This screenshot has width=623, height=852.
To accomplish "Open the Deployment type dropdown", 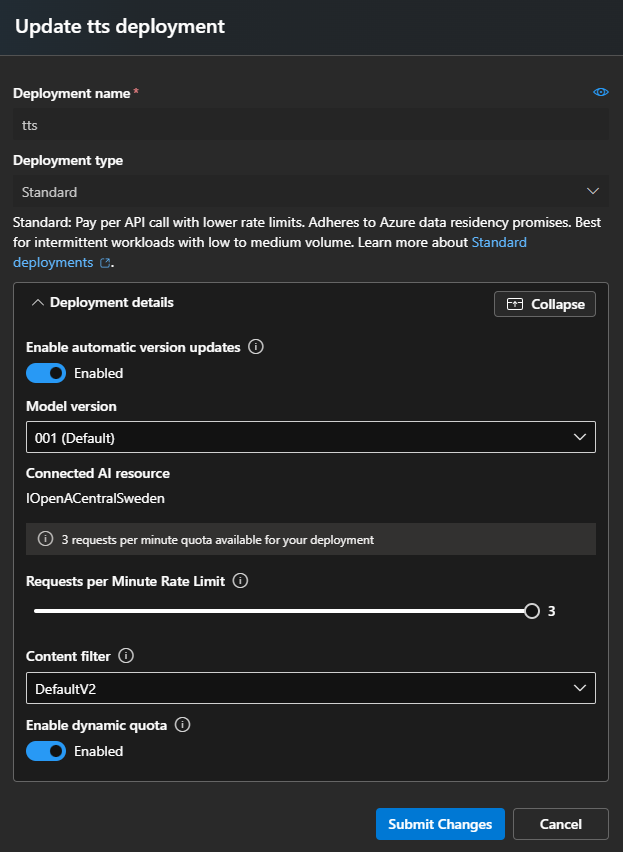I will (311, 191).
